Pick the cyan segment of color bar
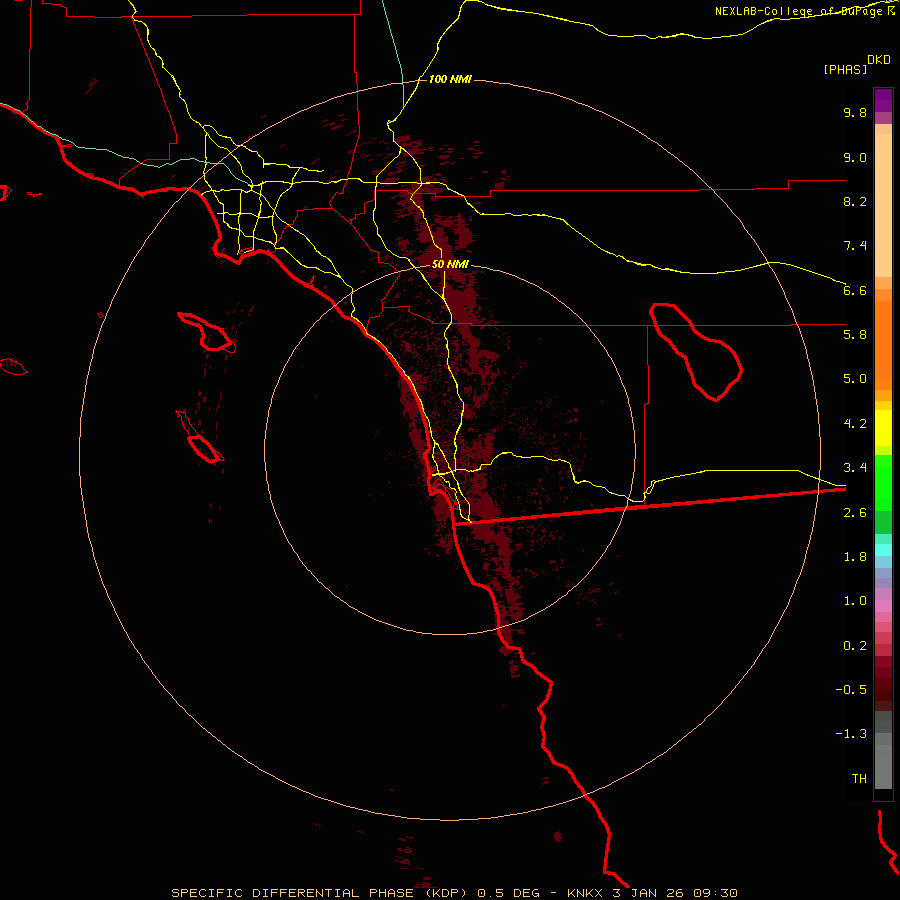This screenshot has height=900, width=900. 883,550
